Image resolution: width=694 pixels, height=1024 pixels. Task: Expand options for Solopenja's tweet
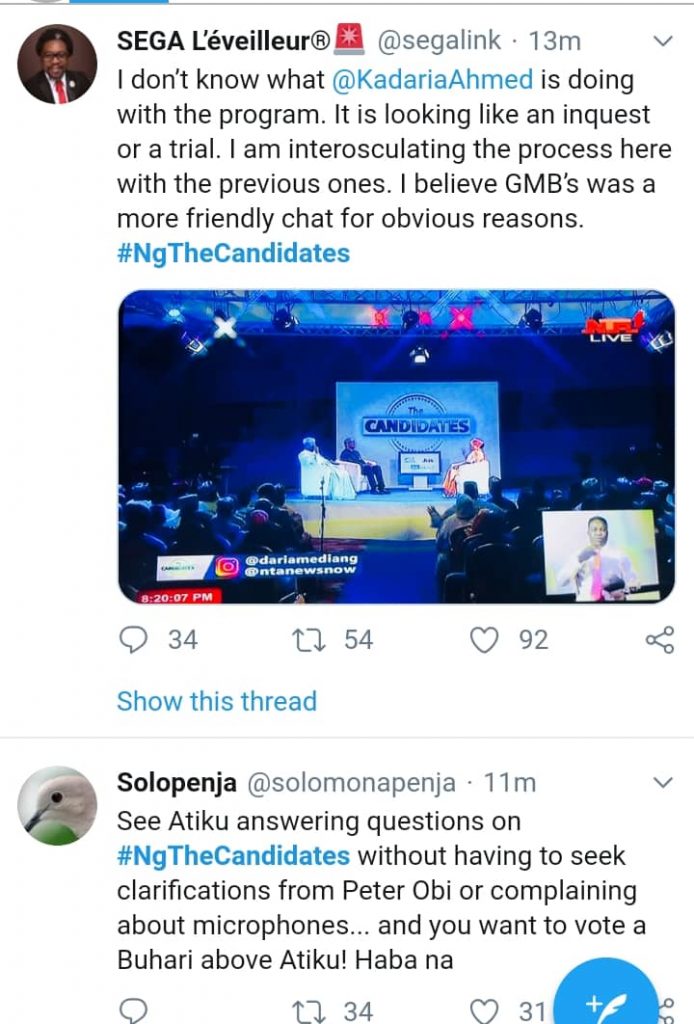click(662, 781)
